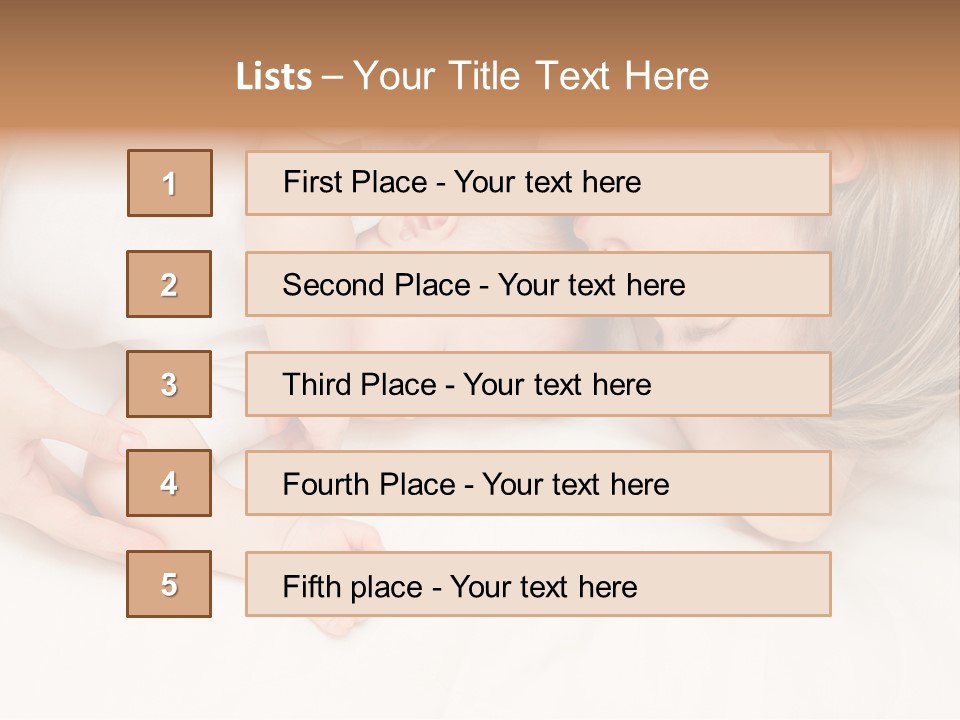
Task: Select "Your text here" in Third Place bar
Action: point(557,385)
